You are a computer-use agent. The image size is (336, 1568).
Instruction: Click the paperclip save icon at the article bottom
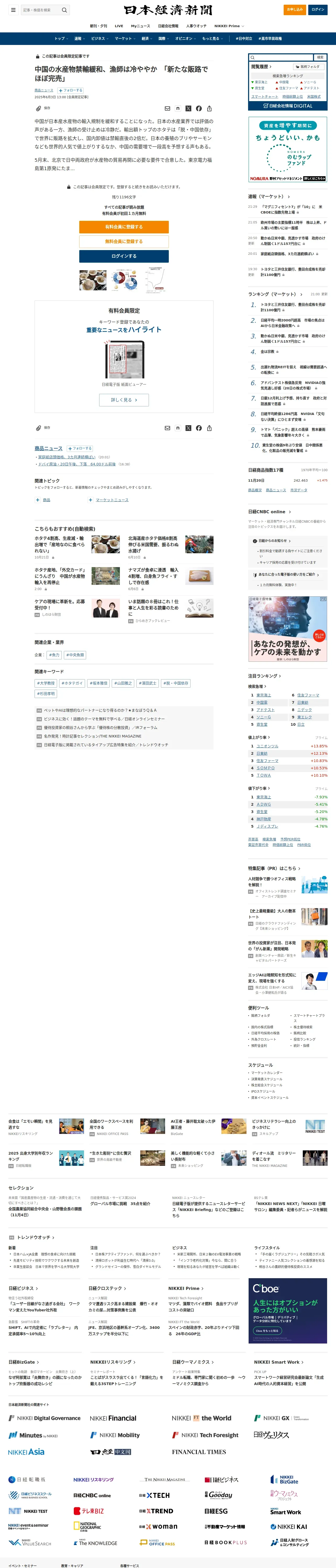click(x=38, y=428)
